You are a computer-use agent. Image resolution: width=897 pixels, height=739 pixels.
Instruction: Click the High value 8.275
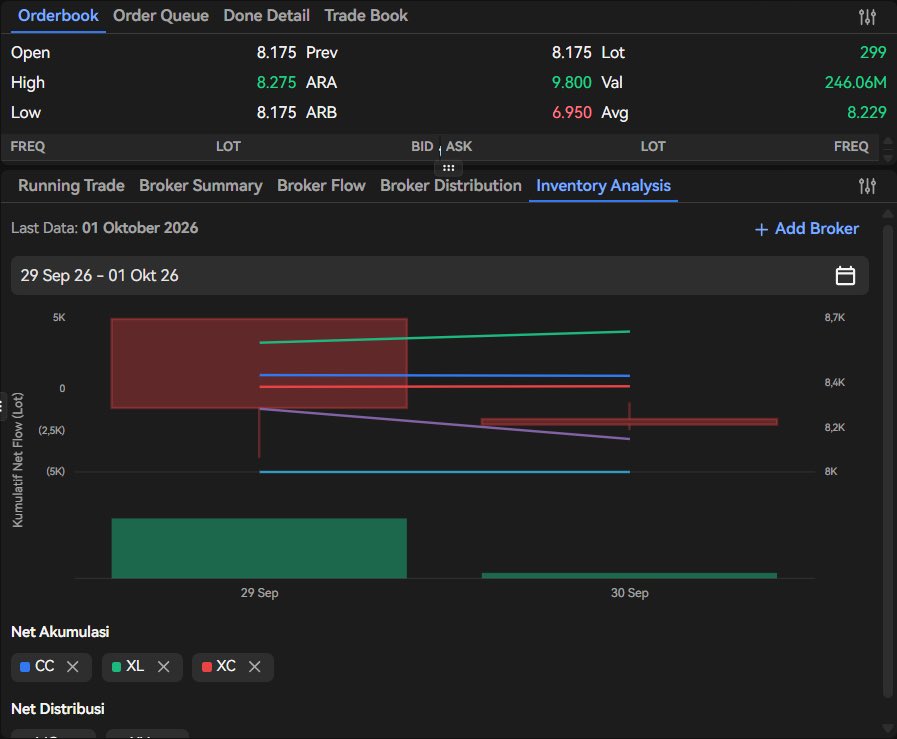276,82
